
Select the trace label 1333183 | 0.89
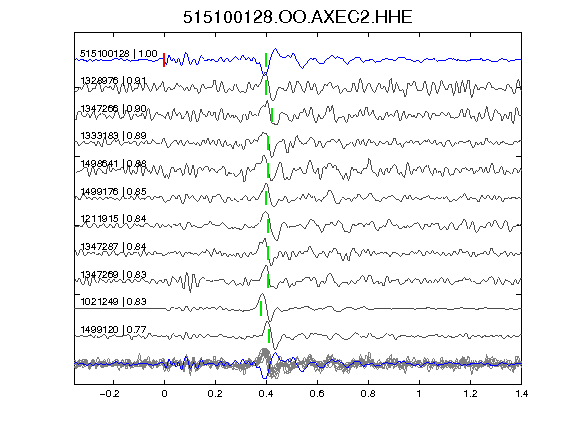coord(113,136)
